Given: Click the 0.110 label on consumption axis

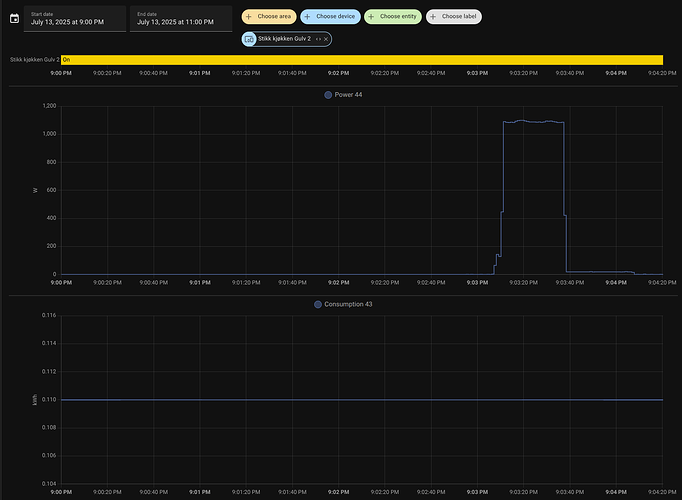Looking at the screenshot, I should coord(49,399).
